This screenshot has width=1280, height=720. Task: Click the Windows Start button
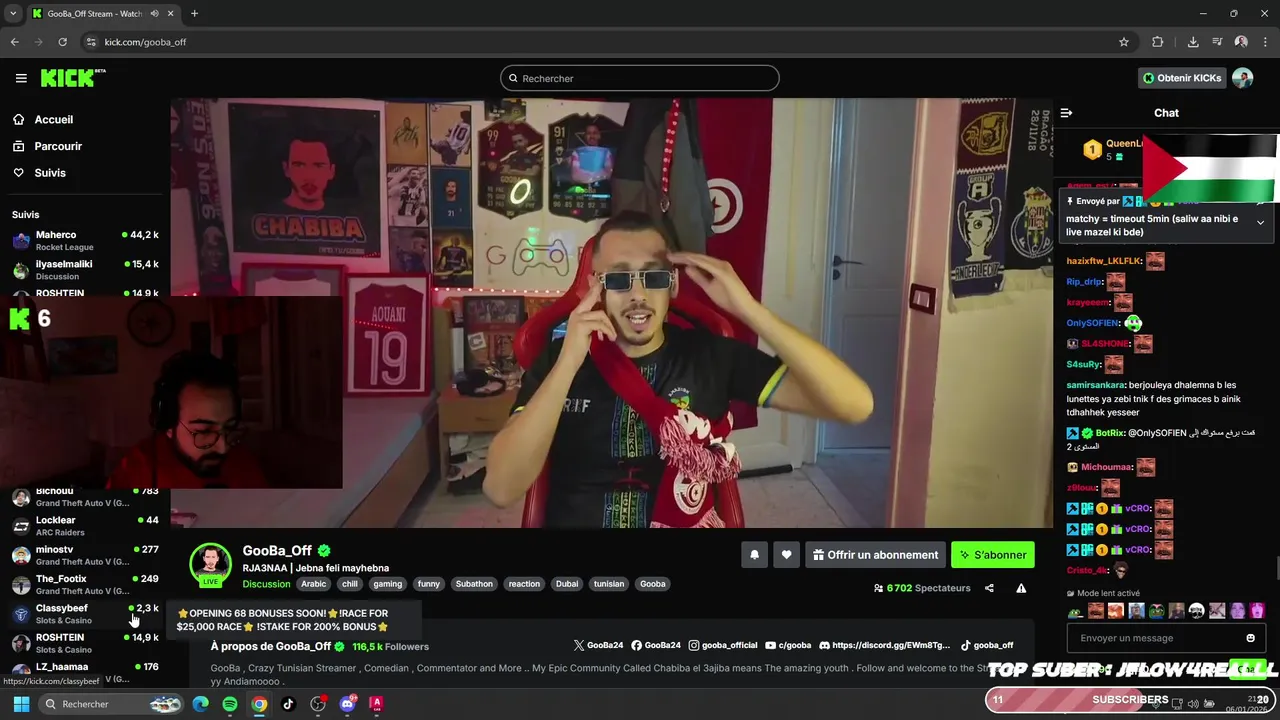tap(21, 704)
